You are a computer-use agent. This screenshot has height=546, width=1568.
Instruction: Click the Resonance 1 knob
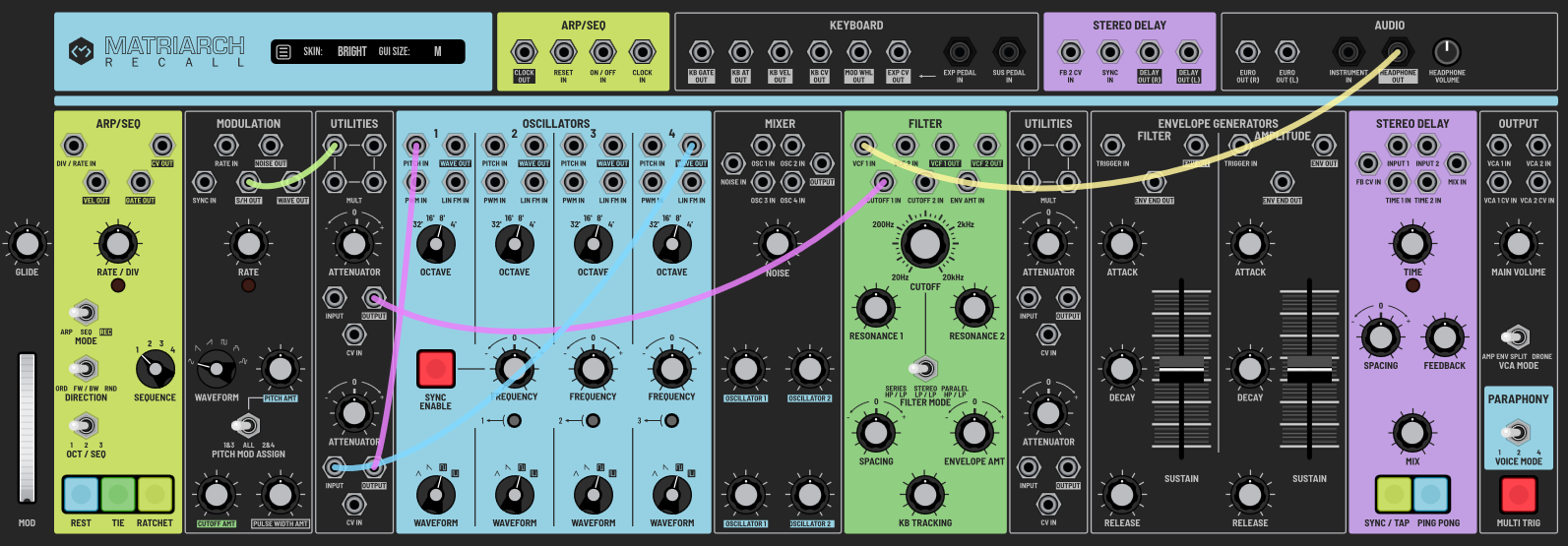[876, 308]
